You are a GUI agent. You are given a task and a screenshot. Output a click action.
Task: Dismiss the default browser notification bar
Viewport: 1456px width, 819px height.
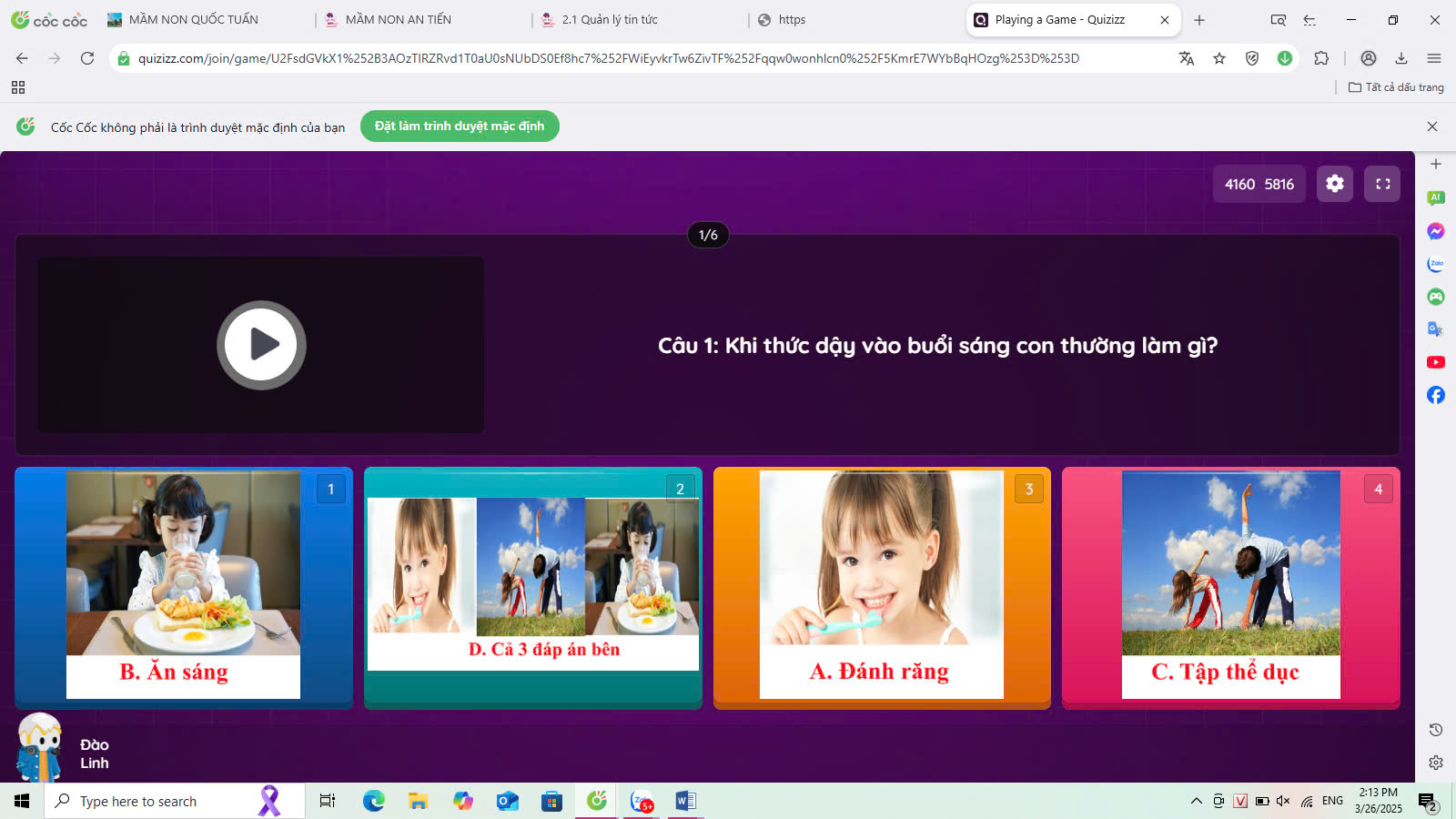pos(1432,126)
